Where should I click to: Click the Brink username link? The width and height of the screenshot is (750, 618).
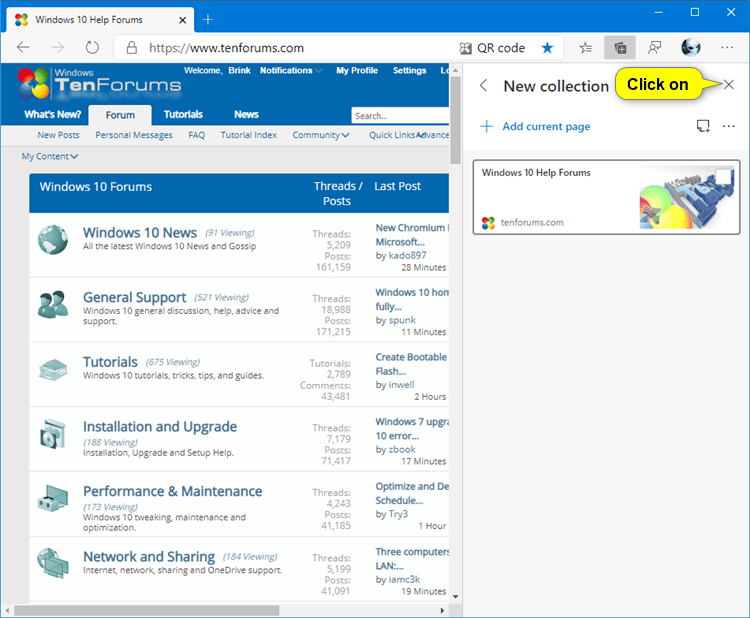pos(239,70)
